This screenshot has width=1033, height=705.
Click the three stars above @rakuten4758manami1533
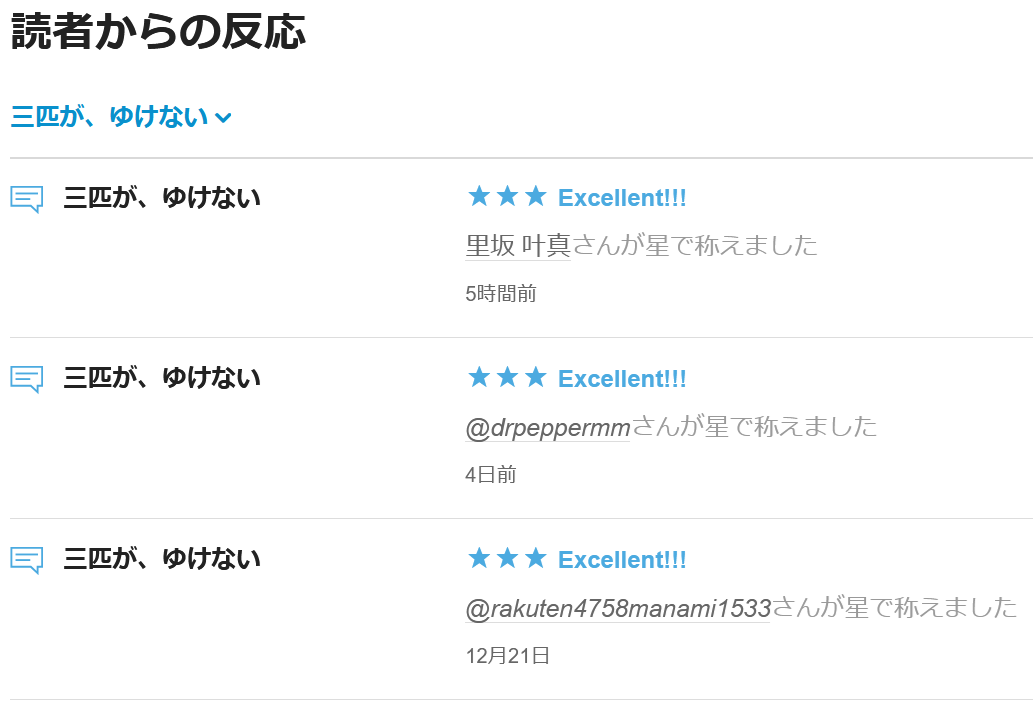(507, 559)
